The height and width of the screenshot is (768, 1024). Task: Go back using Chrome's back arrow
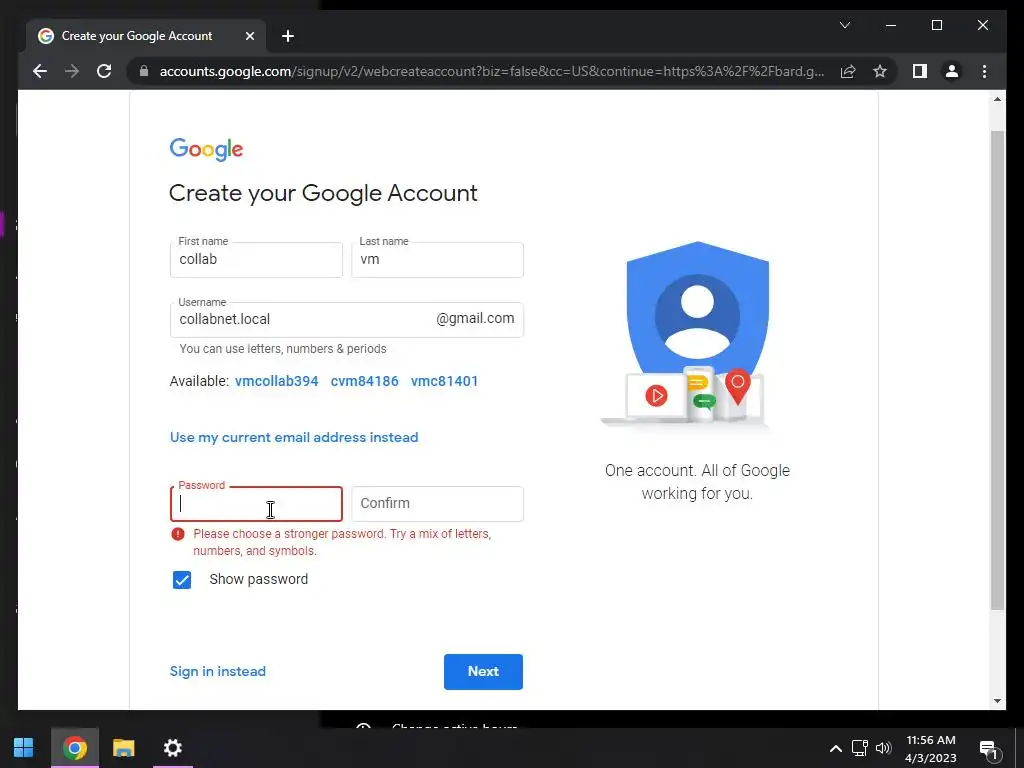click(40, 71)
